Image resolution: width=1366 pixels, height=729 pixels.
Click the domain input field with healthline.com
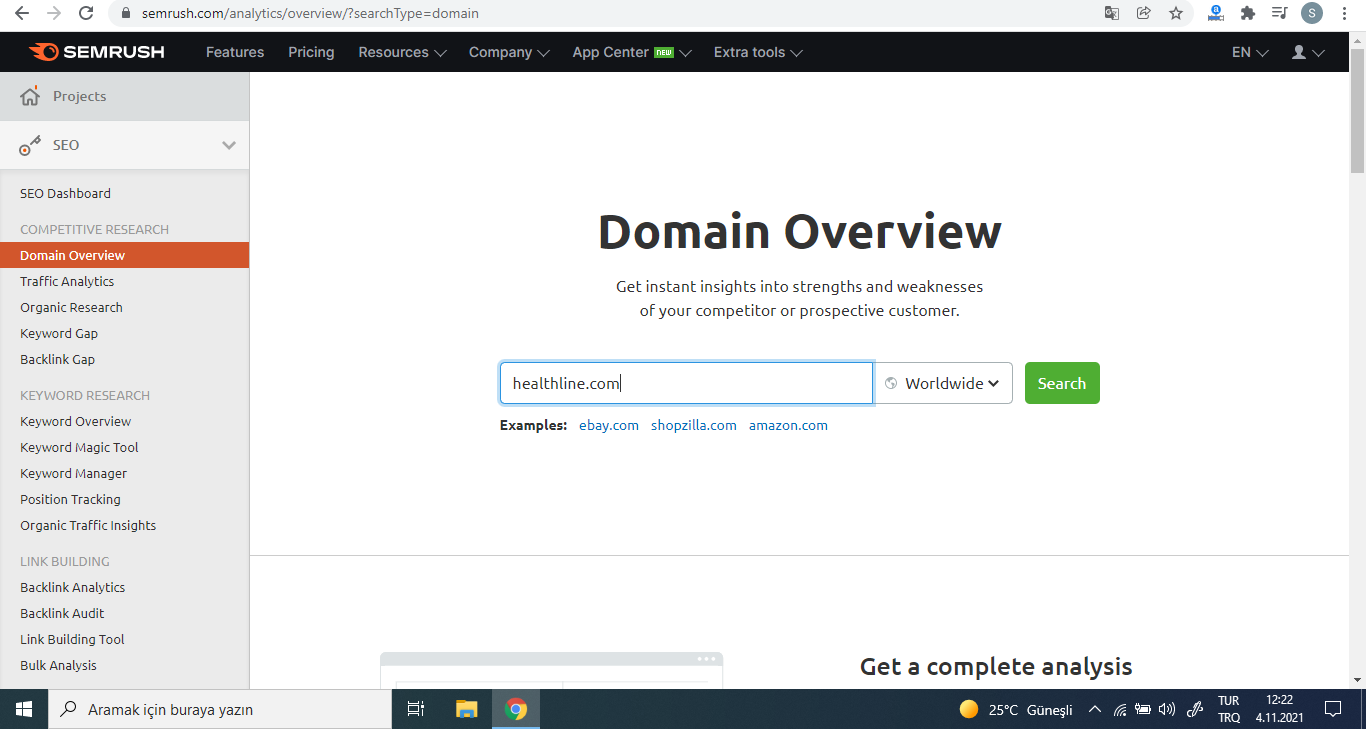pos(686,383)
